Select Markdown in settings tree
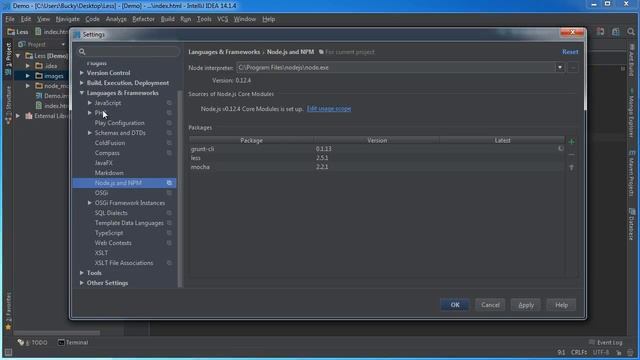The image size is (640, 360). point(109,173)
